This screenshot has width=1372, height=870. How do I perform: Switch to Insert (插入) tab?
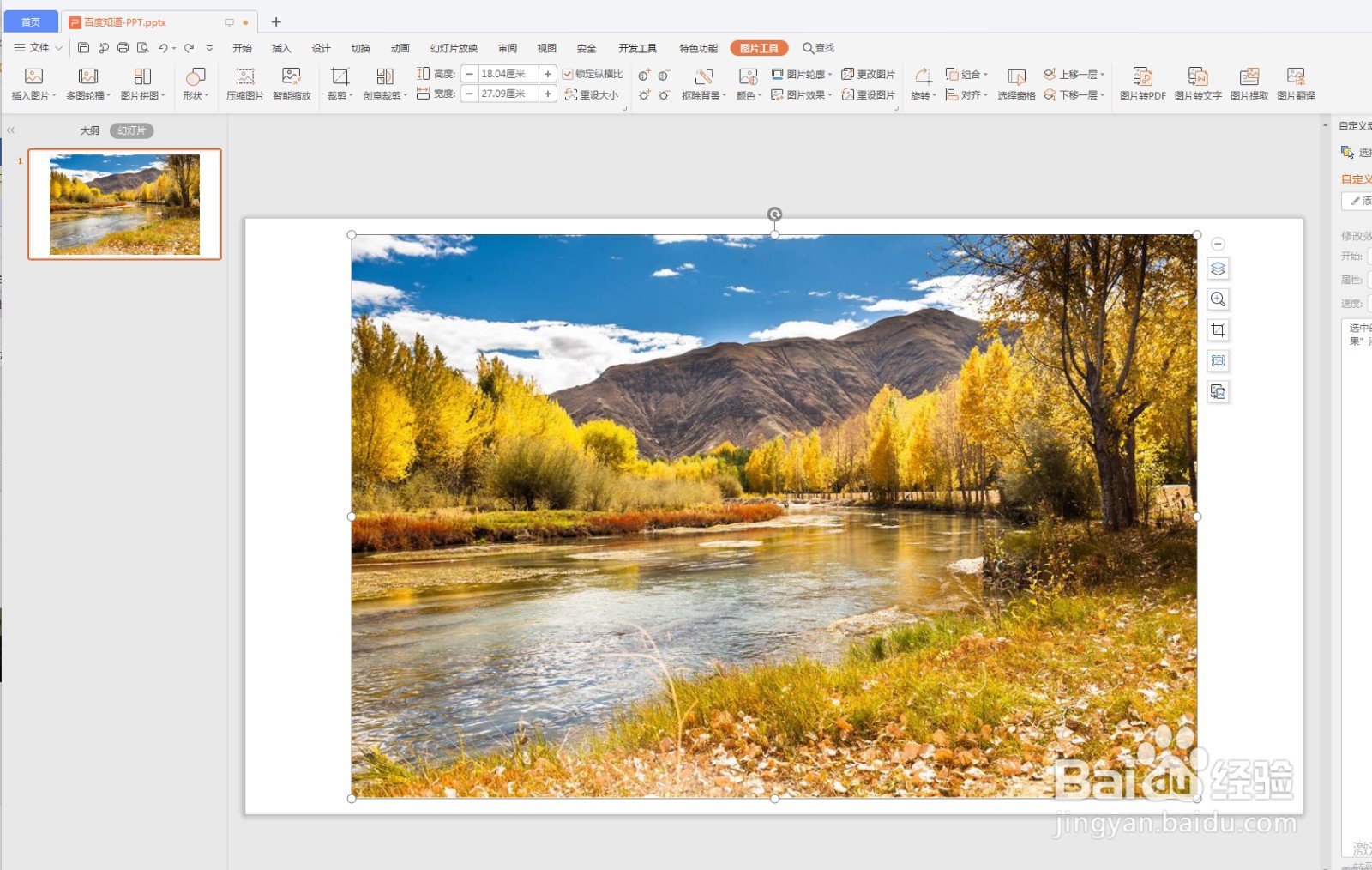pos(281,49)
